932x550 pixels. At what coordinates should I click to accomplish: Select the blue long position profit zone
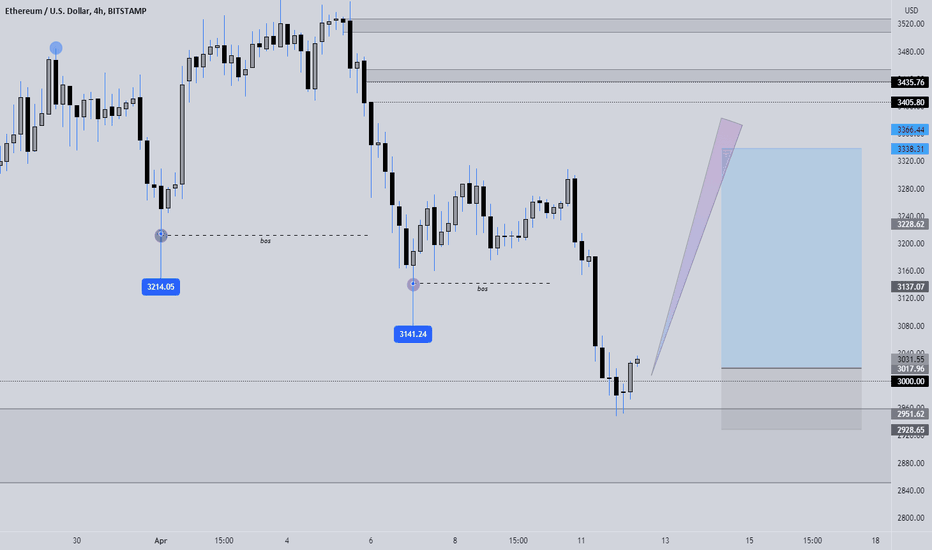(791, 257)
